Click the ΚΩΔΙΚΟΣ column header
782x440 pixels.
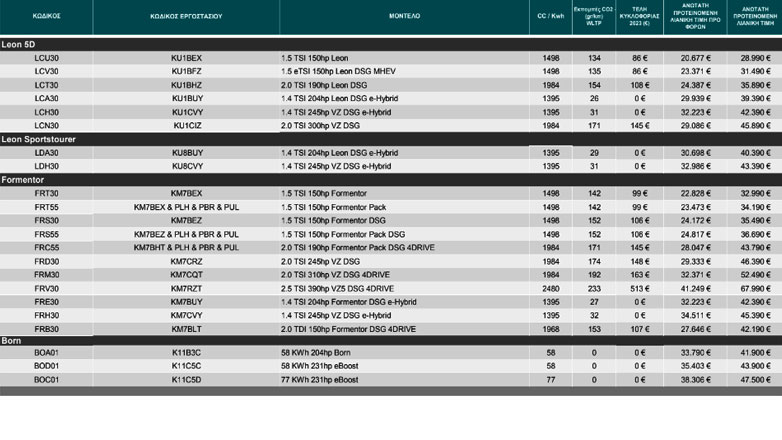point(46,17)
